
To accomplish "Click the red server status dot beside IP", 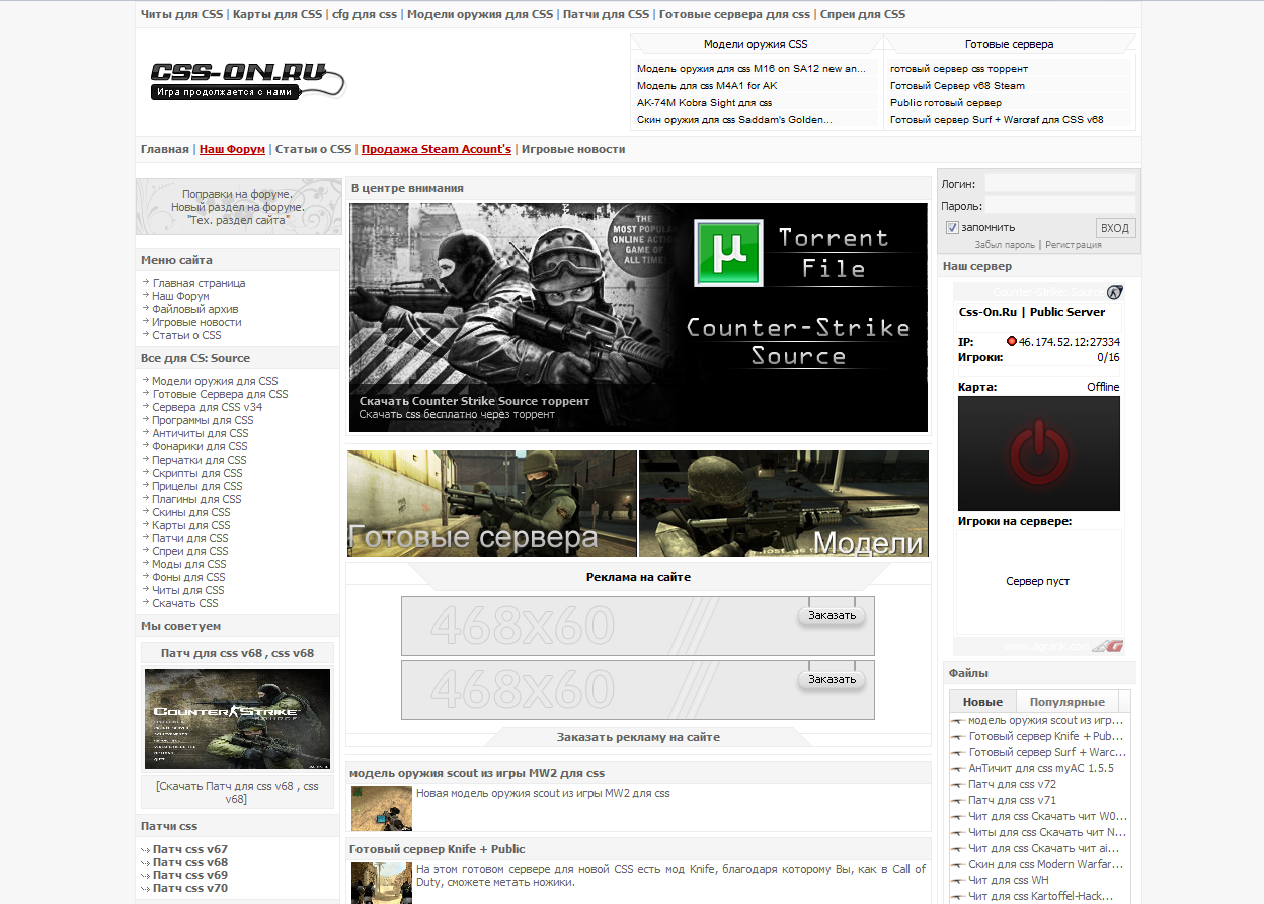I will click(x=1012, y=341).
